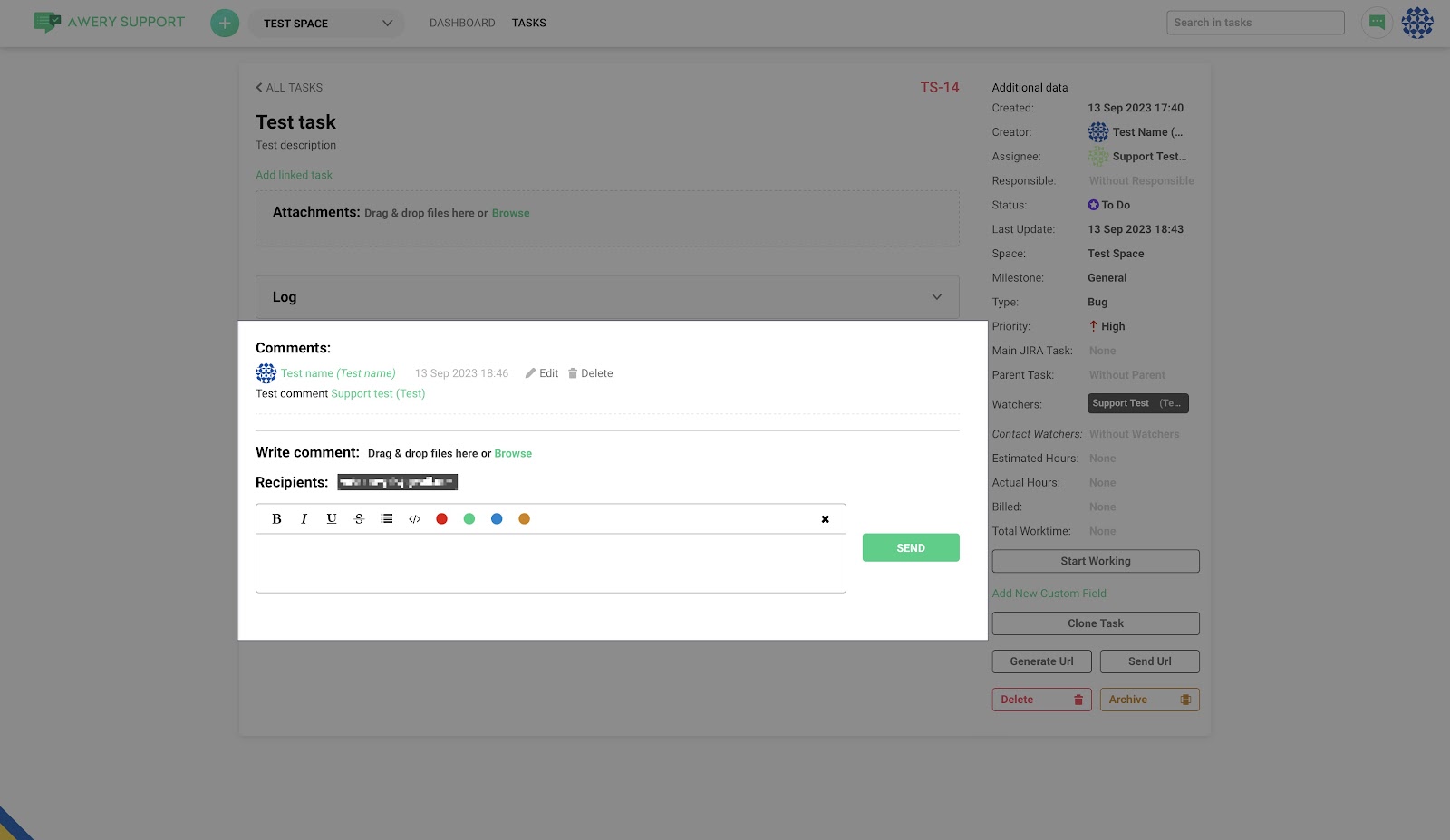Clear formatting with the editor X icon
The height and width of the screenshot is (840, 1450).
click(825, 519)
